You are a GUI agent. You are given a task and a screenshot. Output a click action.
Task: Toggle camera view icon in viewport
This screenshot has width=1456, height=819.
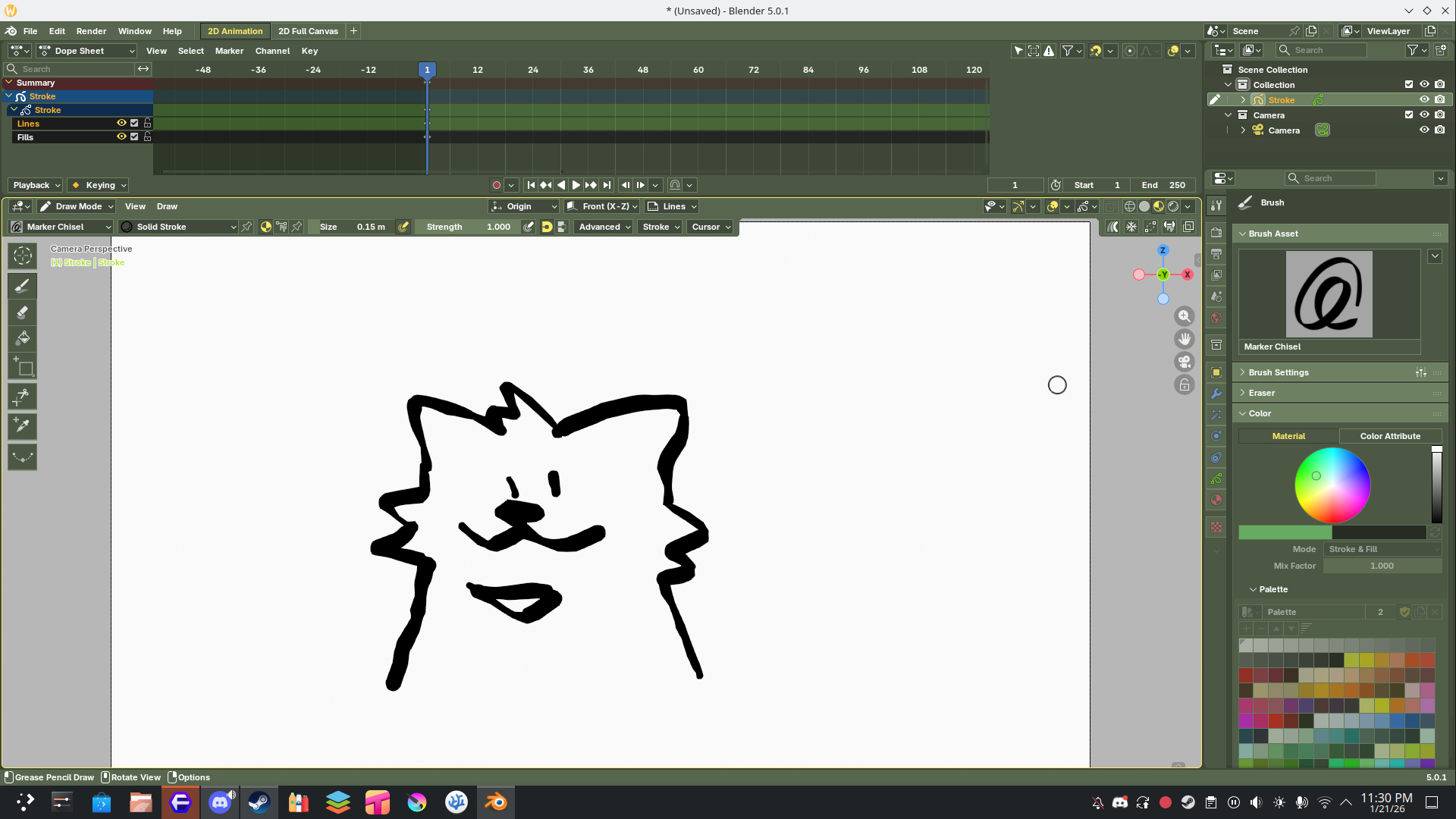click(x=1184, y=362)
